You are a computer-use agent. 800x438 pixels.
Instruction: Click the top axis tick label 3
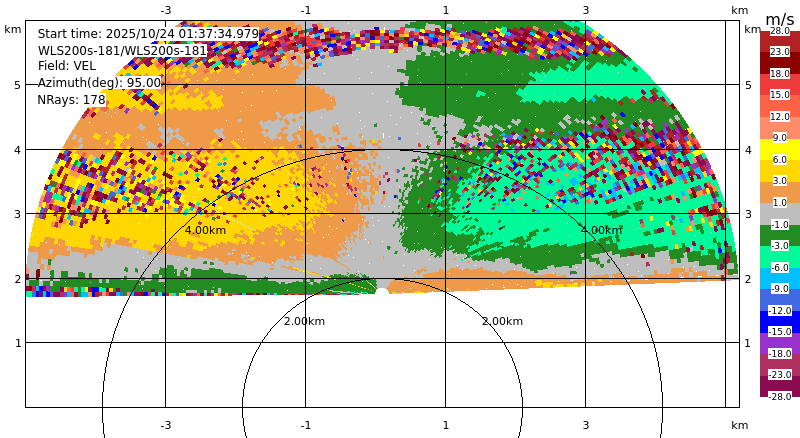pos(585,10)
